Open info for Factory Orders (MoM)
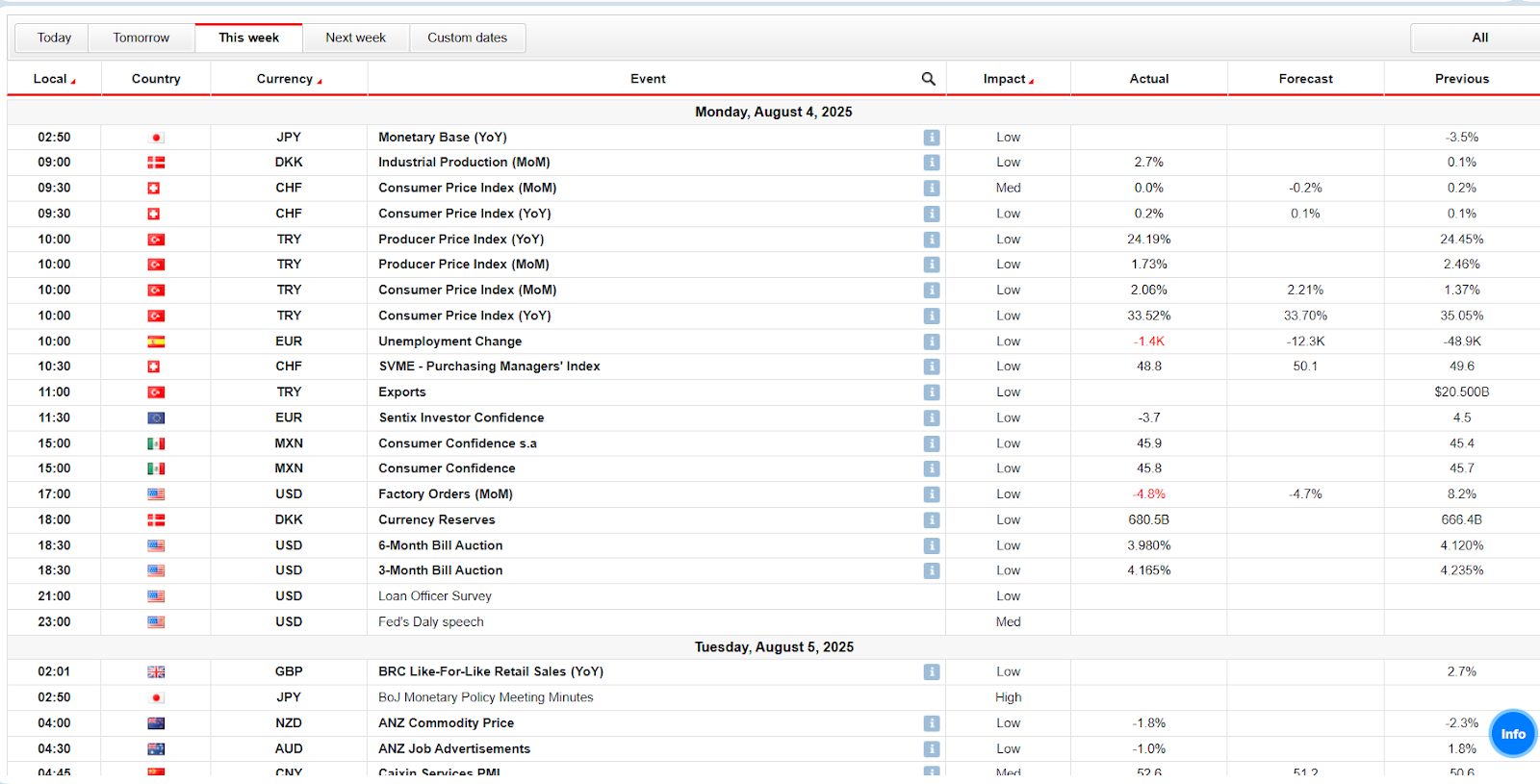The width and height of the screenshot is (1540, 784). pos(931,494)
